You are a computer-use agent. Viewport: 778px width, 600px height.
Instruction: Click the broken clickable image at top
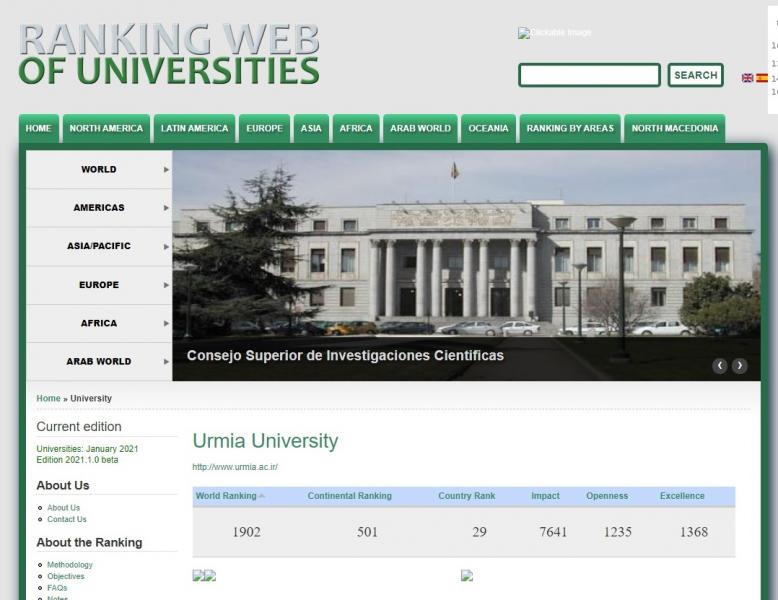coord(554,33)
